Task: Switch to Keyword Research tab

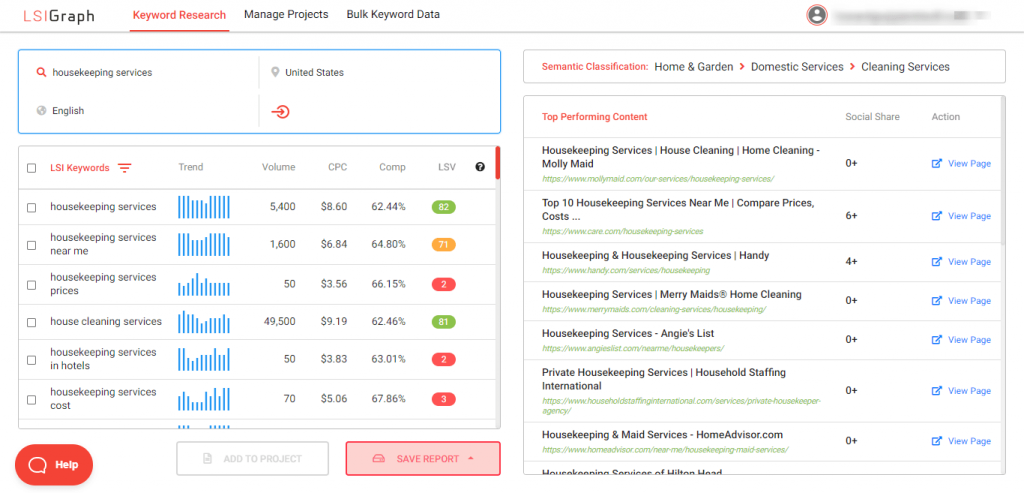Action: [x=180, y=15]
